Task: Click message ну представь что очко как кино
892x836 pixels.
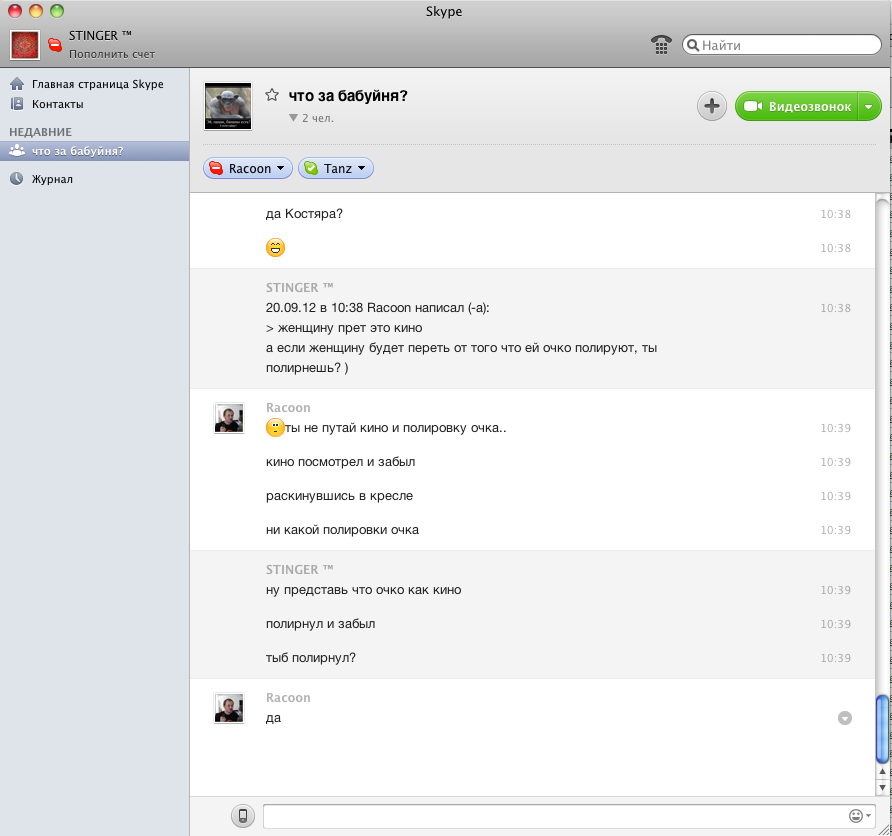Action: coord(364,590)
